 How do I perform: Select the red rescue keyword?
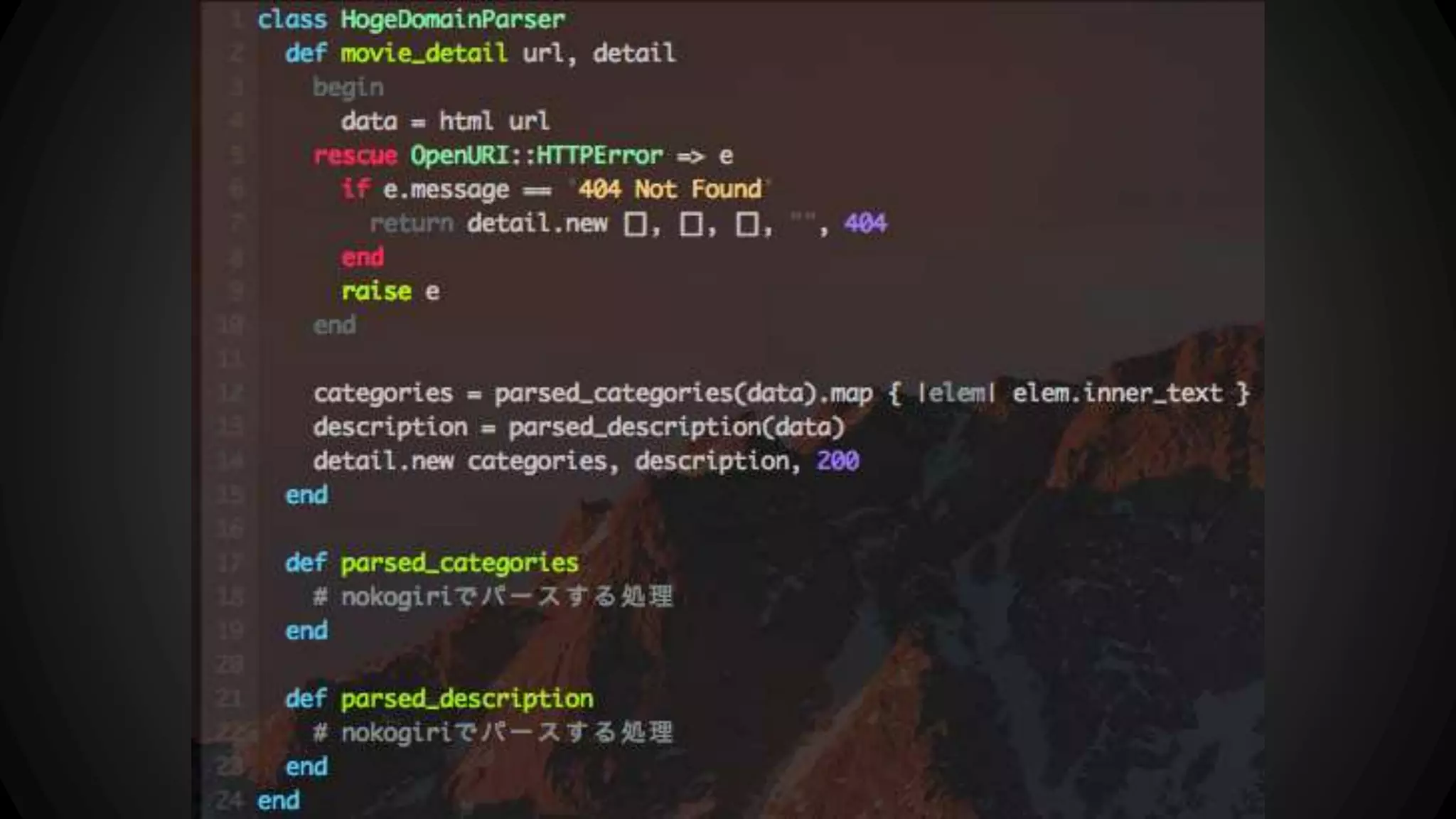pos(355,155)
